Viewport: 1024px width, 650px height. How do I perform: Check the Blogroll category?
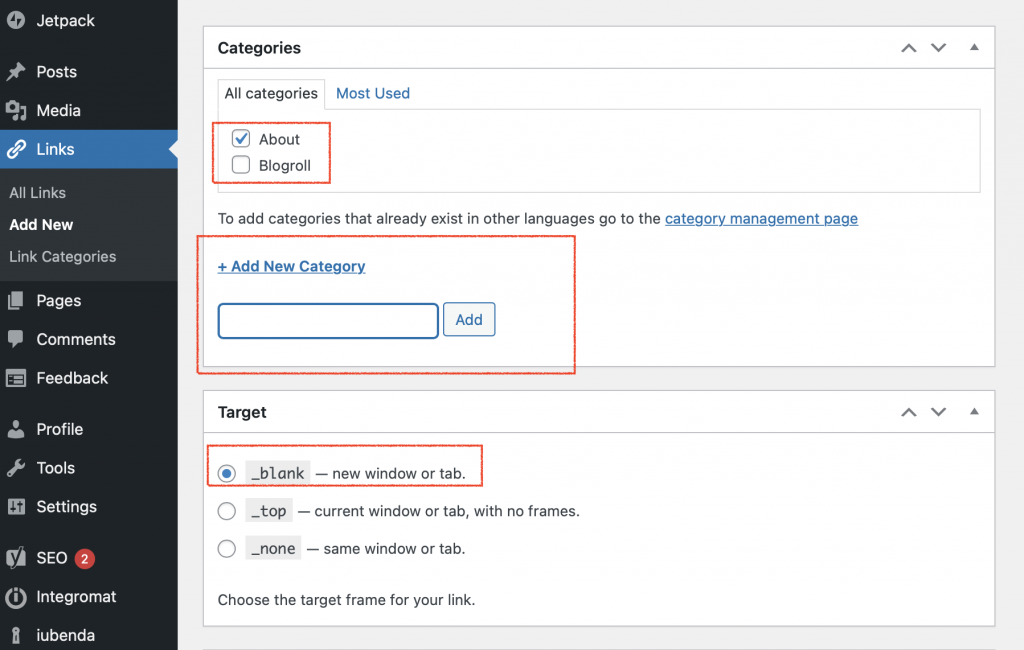tap(239, 164)
